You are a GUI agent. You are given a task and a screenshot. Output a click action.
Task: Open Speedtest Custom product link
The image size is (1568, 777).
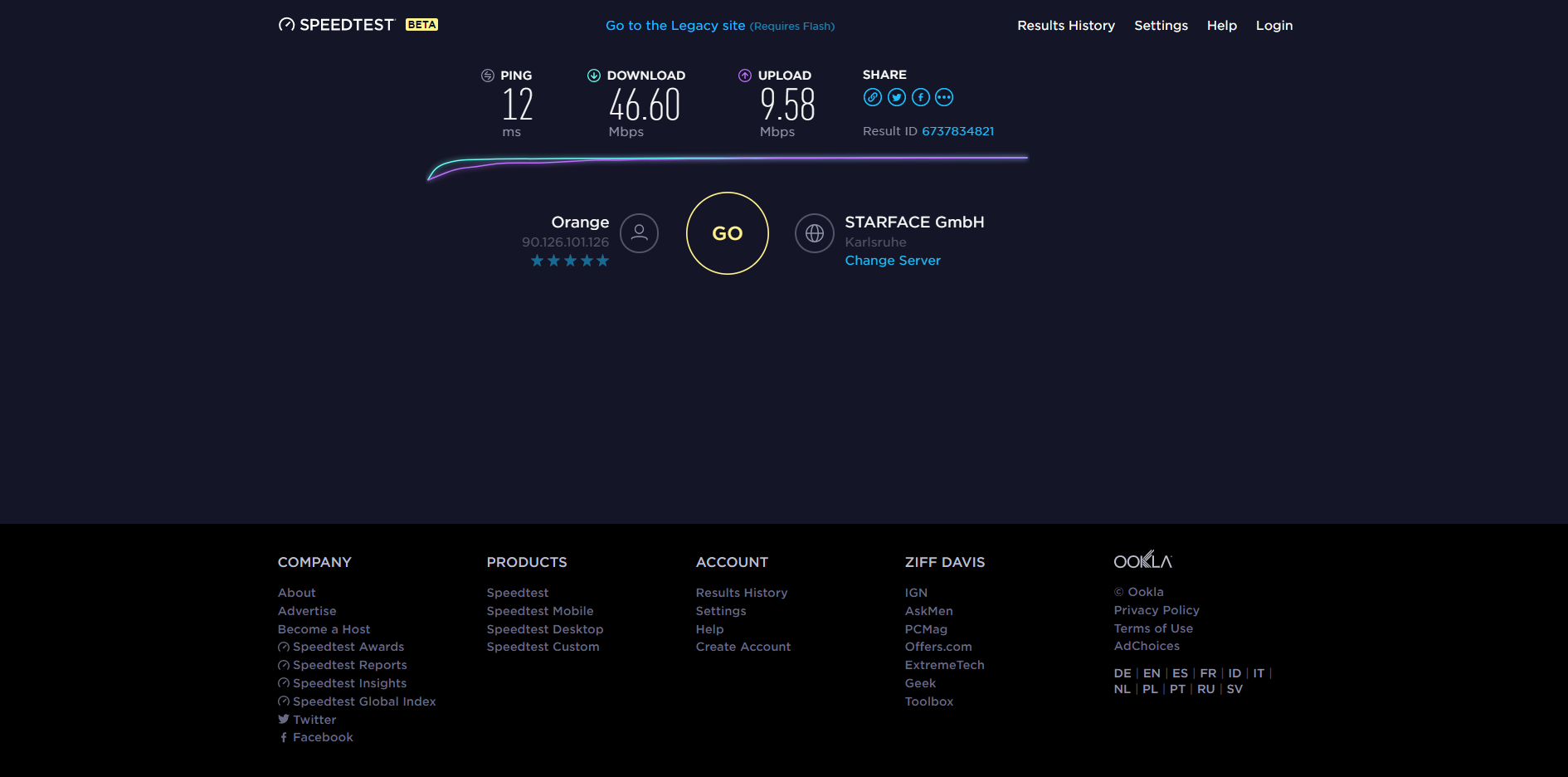tap(543, 647)
